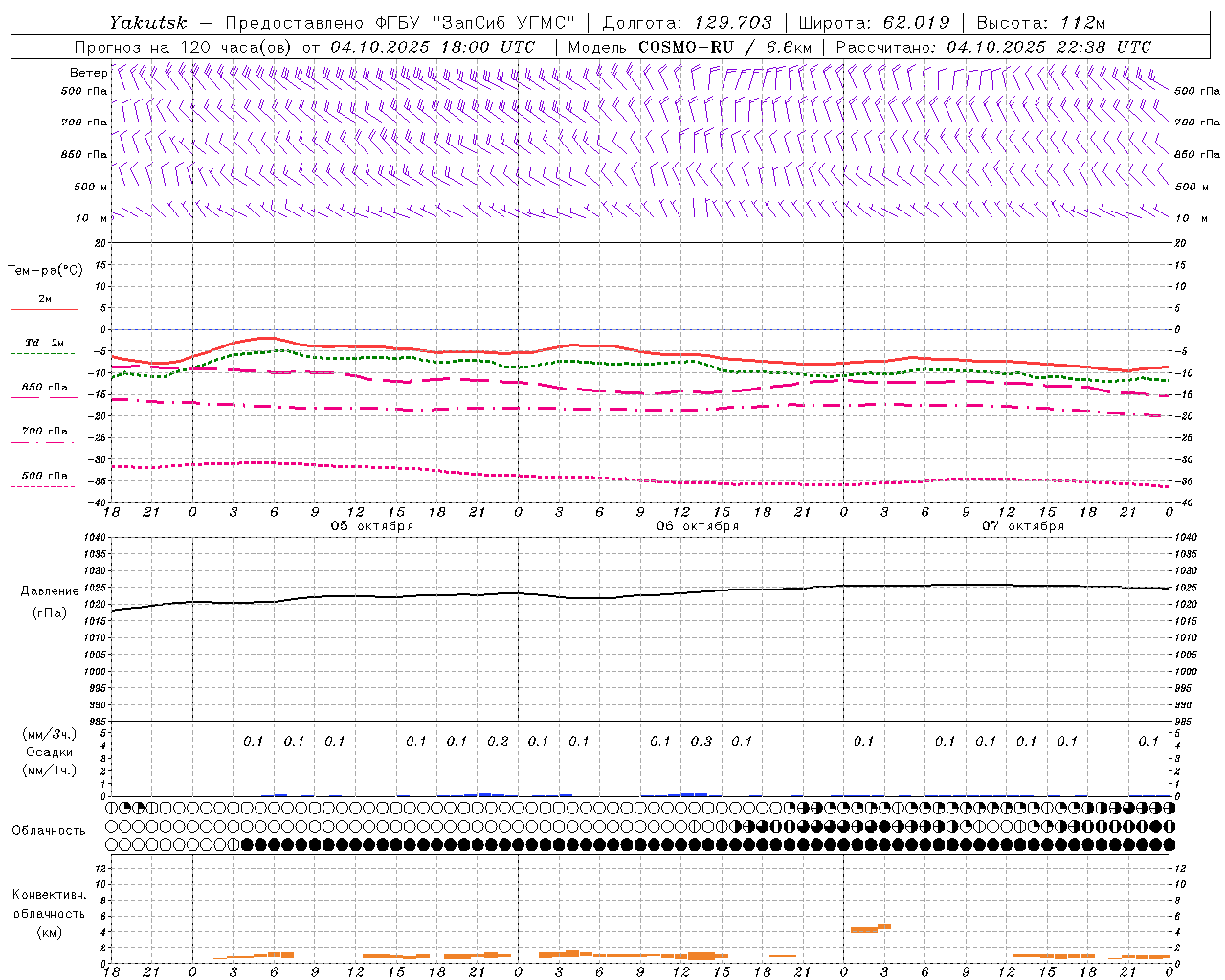Click the (мм/3ч.) precipitation unit label

(50, 734)
